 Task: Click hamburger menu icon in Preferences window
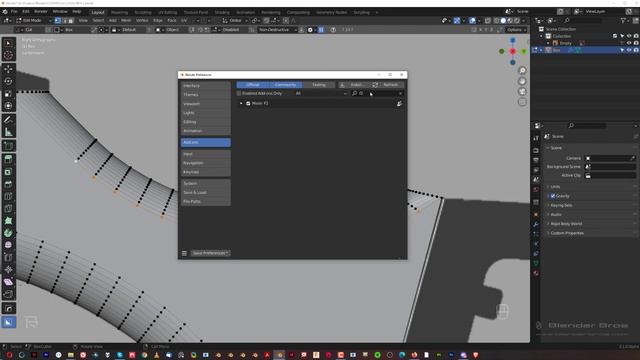[184, 253]
